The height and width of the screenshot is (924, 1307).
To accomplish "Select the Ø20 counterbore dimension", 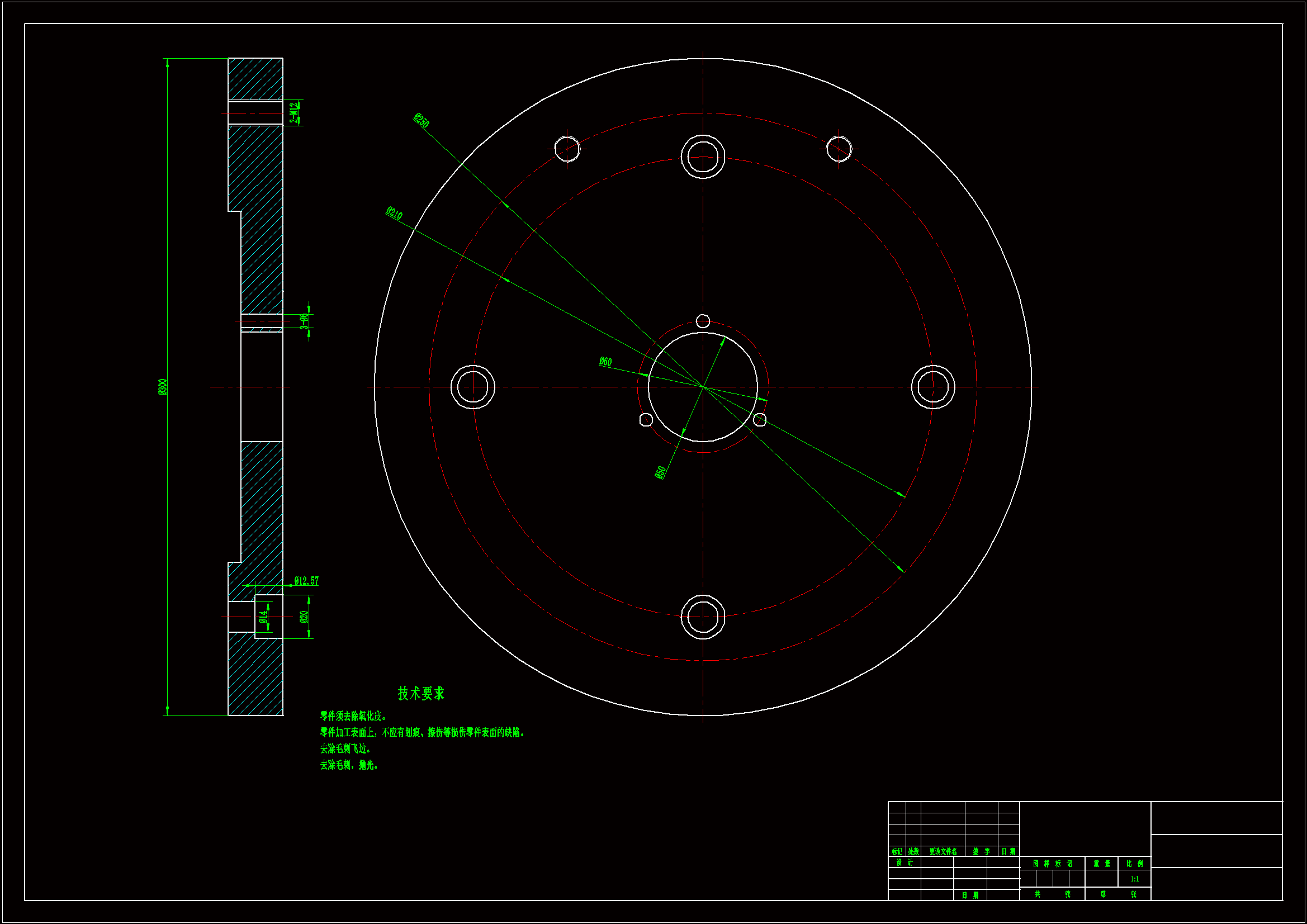I will click(304, 617).
